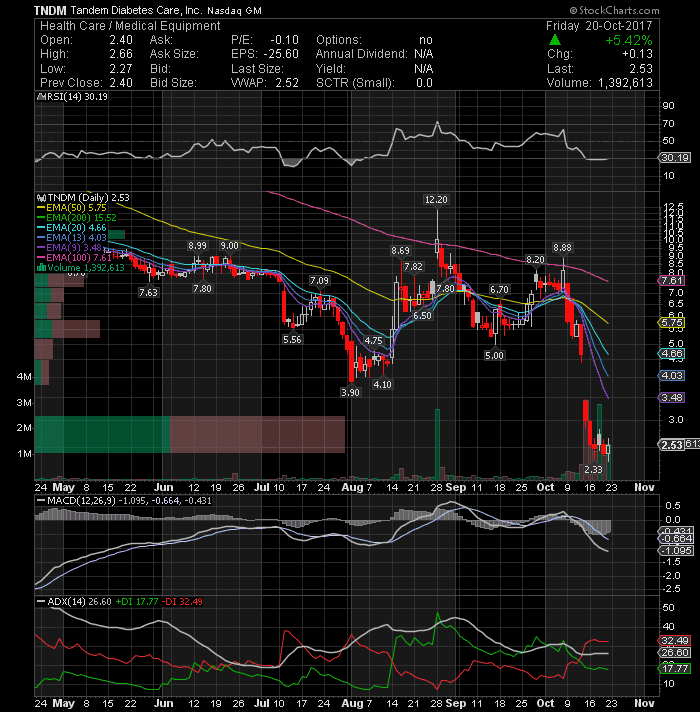Click the 3.90 low price annotation
700x712 pixels.
tap(350, 392)
